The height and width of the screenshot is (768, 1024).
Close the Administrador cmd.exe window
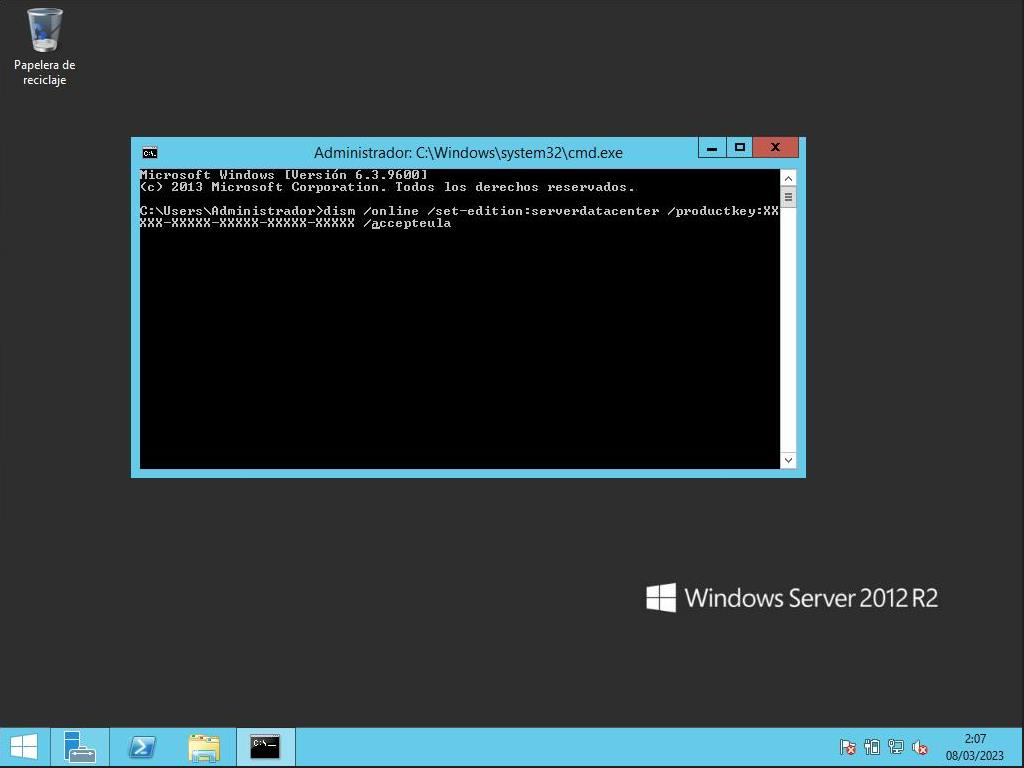pos(775,148)
